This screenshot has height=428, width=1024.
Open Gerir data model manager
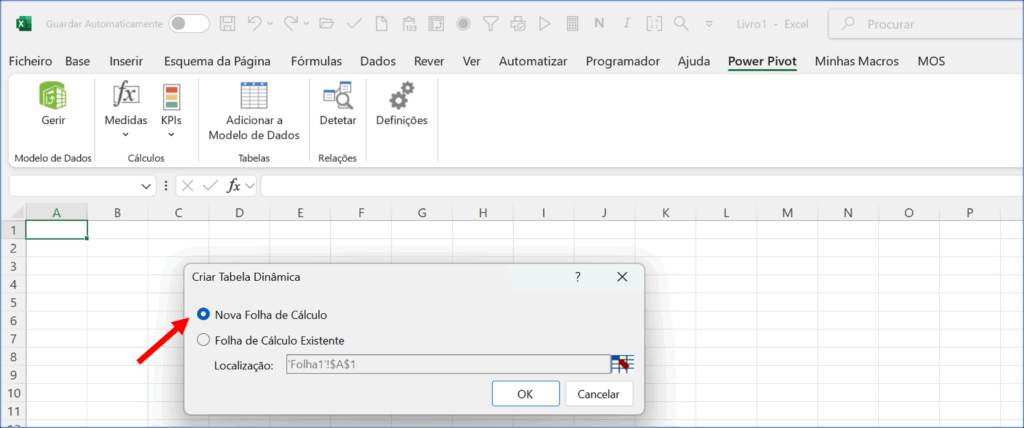click(x=53, y=104)
